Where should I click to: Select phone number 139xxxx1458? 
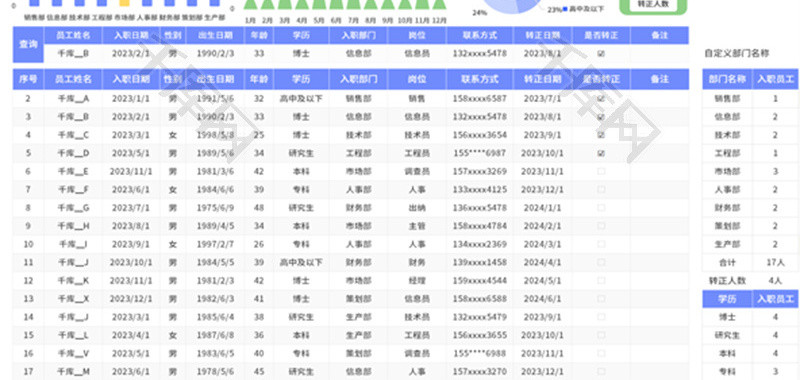click(x=480, y=263)
